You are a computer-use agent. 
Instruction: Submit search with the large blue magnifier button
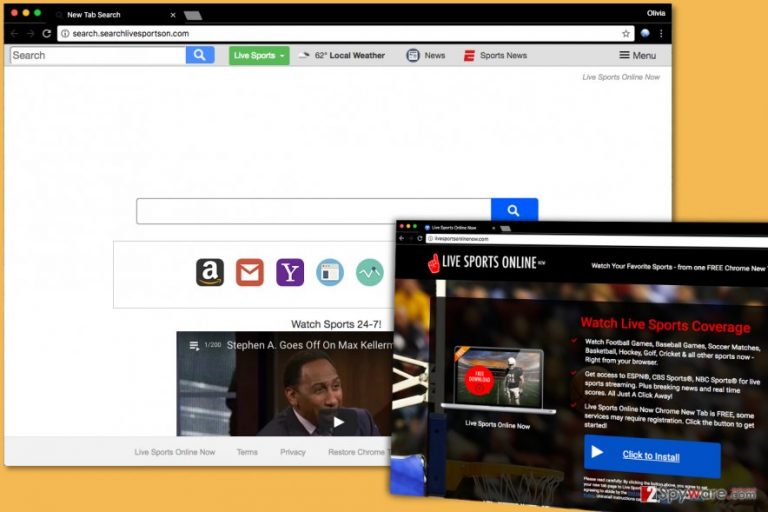click(514, 210)
